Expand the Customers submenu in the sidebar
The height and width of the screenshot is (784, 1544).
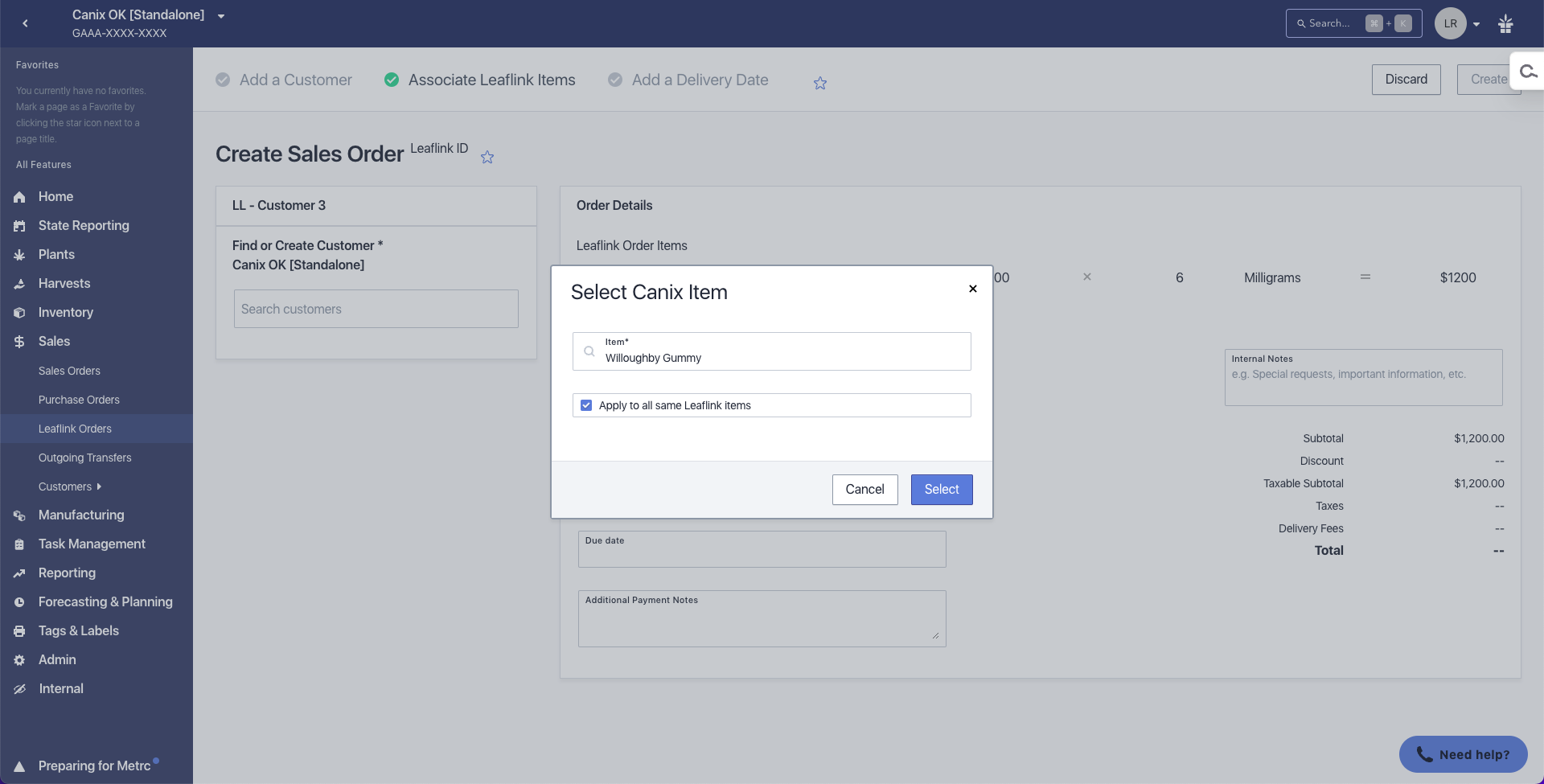click(99, 486)
